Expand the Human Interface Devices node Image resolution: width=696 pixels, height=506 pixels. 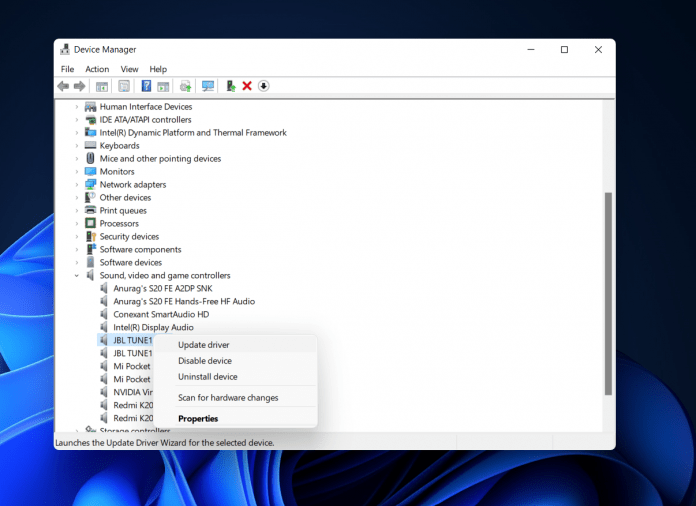[x=77, y=107]
